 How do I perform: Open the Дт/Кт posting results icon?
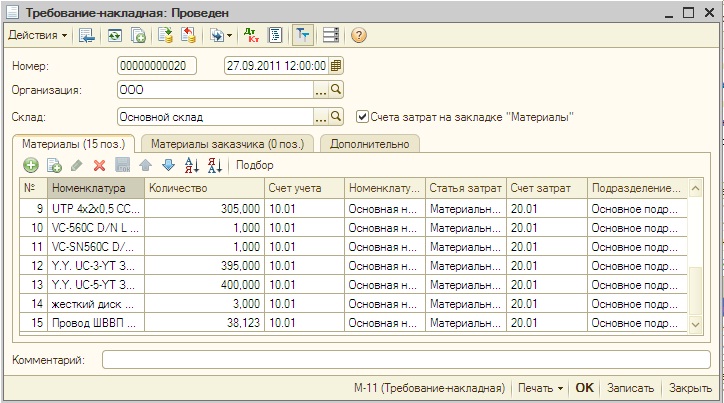pos(251,36)
